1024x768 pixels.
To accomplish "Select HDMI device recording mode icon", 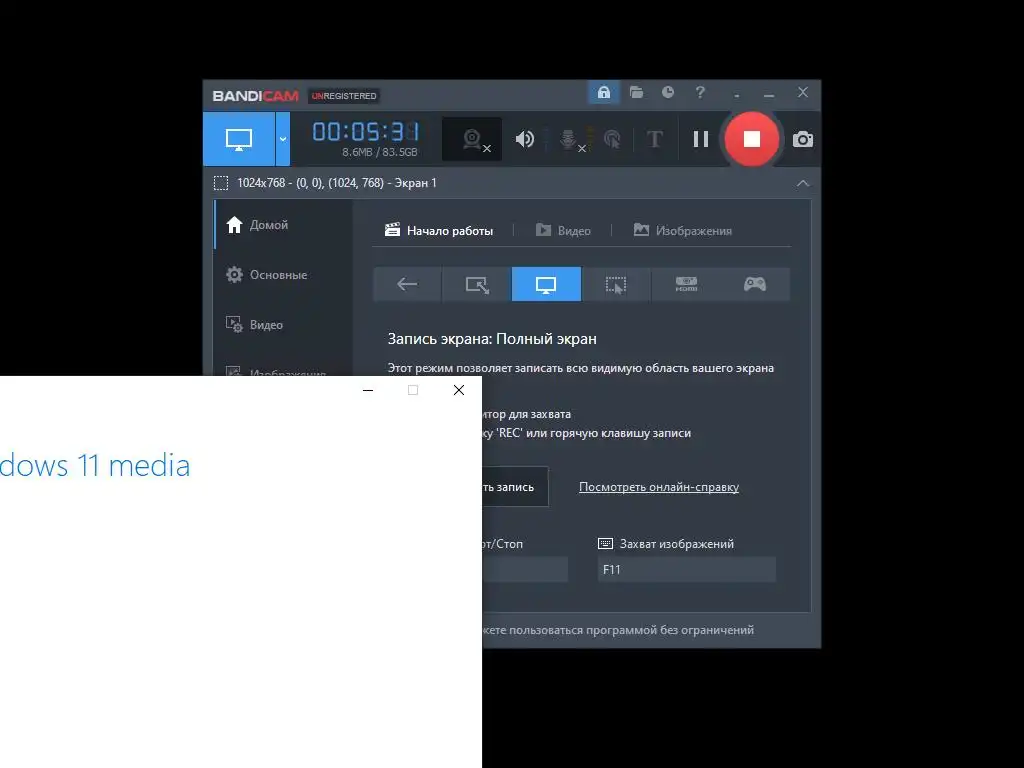I will click(686, 284).
